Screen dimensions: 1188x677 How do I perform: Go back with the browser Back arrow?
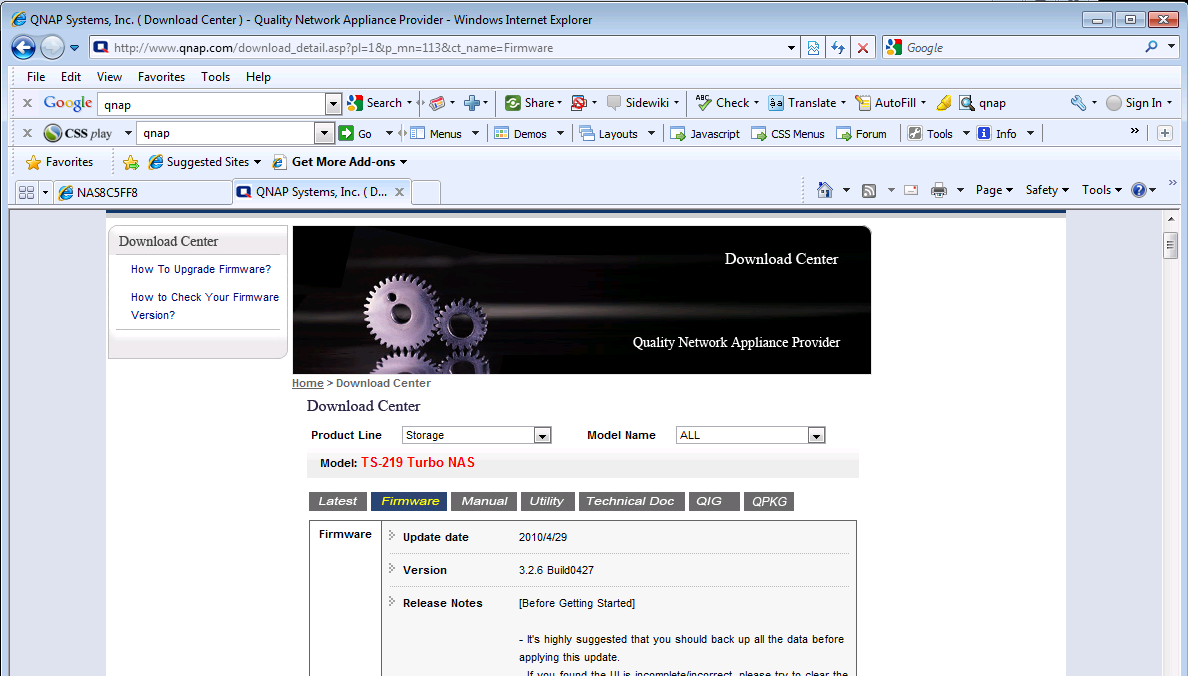pyautogui.click(x=23, y=48)
